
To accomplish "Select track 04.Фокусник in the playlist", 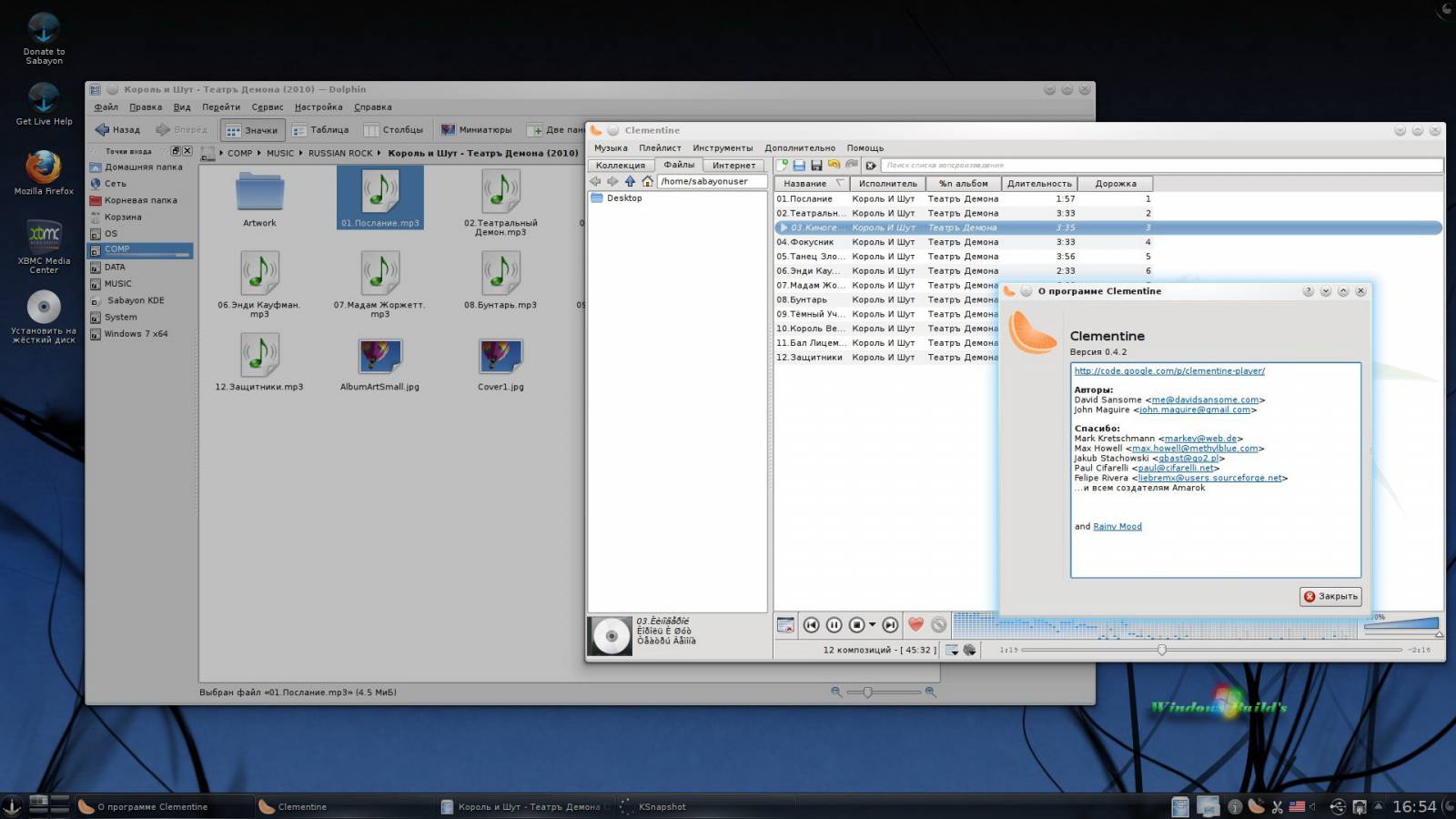I will coord(1107,242).
